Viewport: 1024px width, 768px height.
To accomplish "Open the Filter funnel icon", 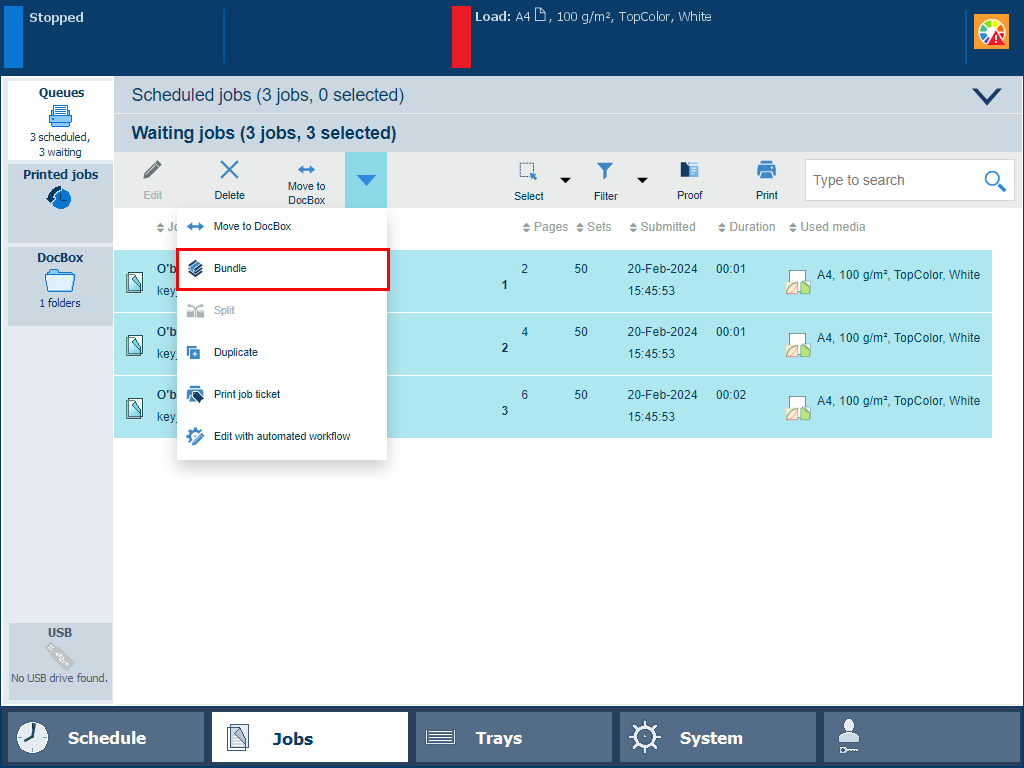I will 605,171.
